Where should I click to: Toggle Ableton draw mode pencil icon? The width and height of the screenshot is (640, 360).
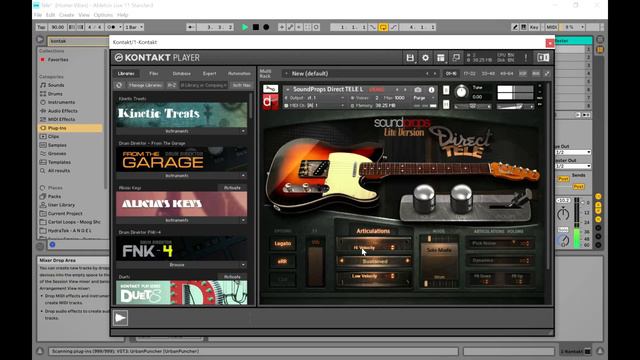(x=515, y=27)
